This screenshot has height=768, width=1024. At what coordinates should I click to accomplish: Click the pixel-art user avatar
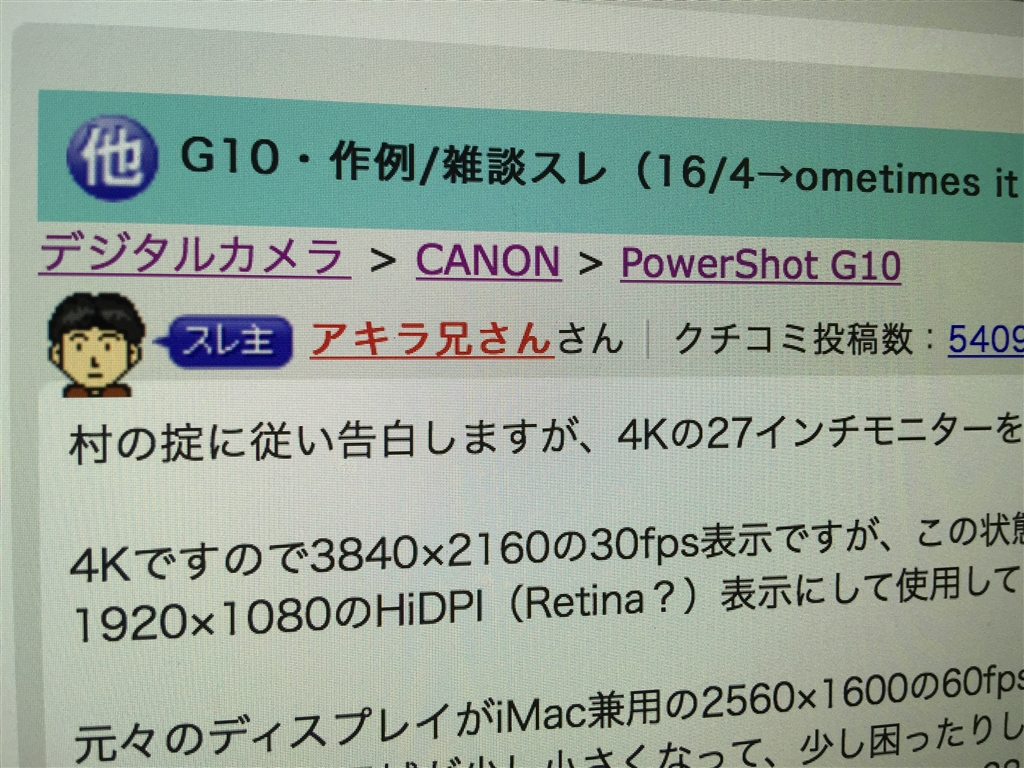coord(96,344)
